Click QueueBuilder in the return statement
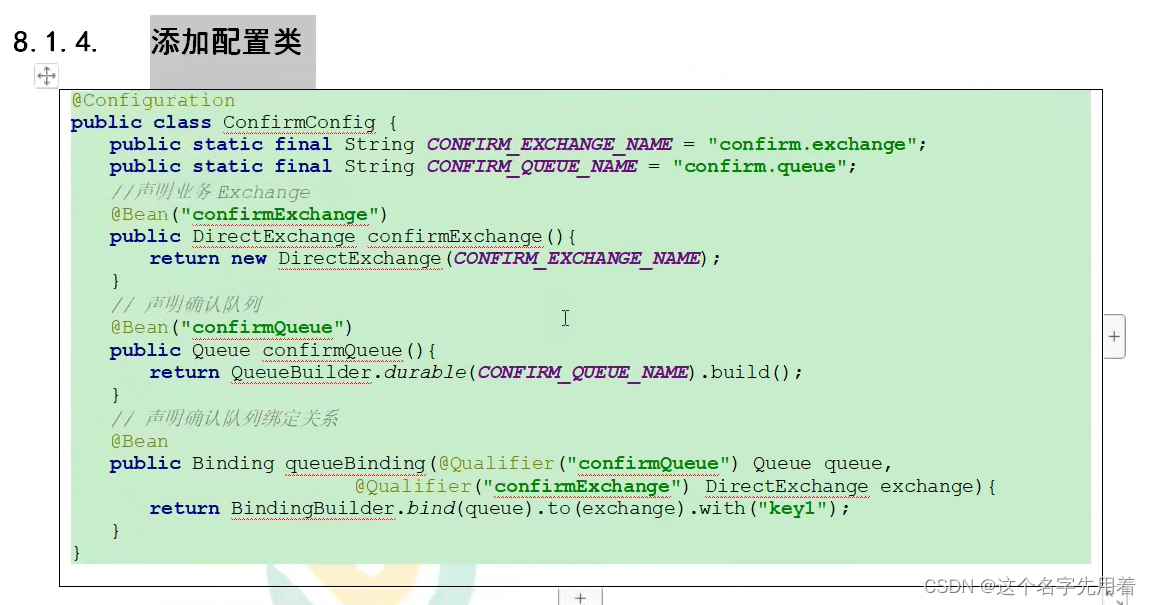This screenshot has width=1151, height=605. pyautogui.click(x=301, y=373)
